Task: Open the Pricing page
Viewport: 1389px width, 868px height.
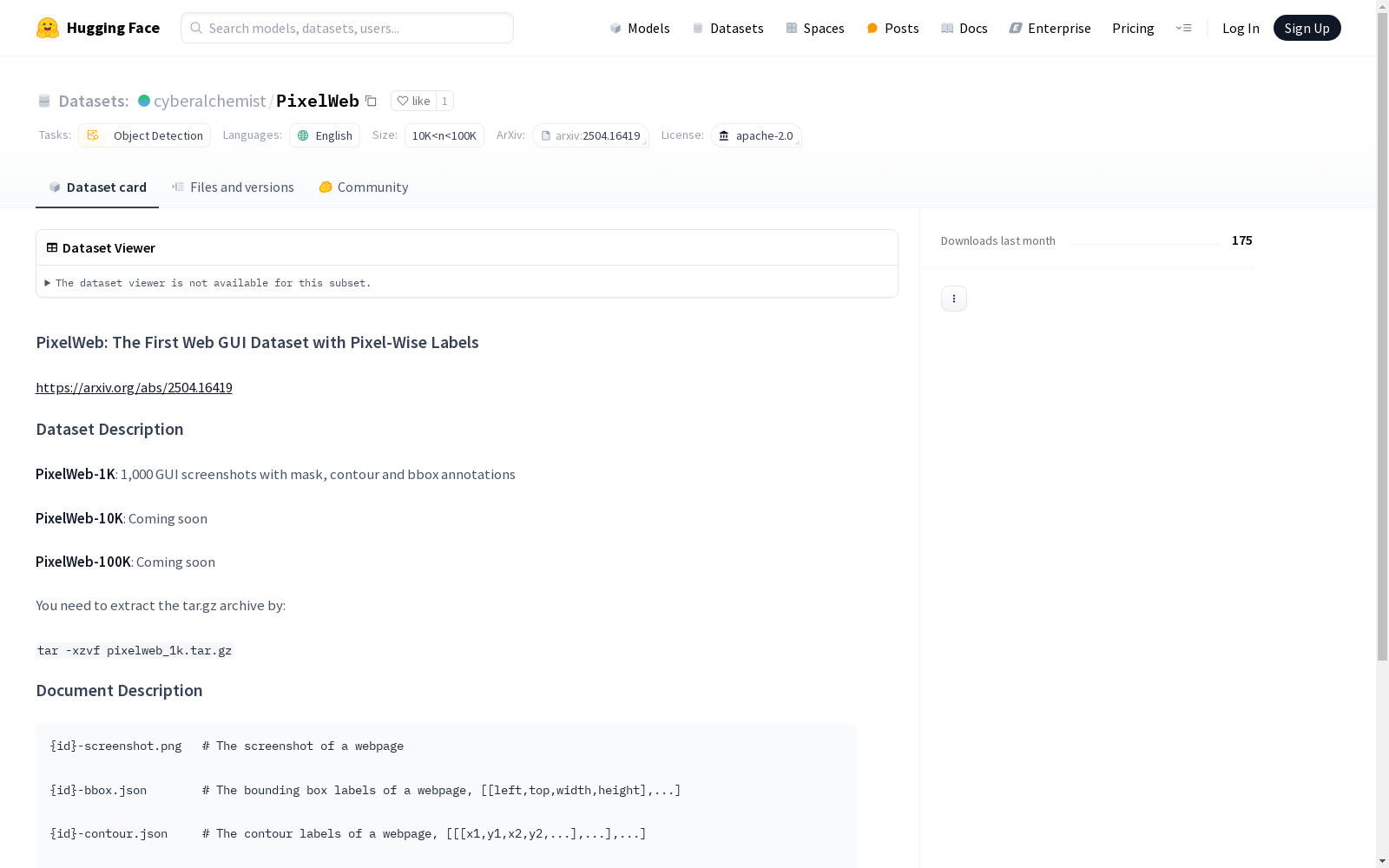Action: tap(1133, 28)
